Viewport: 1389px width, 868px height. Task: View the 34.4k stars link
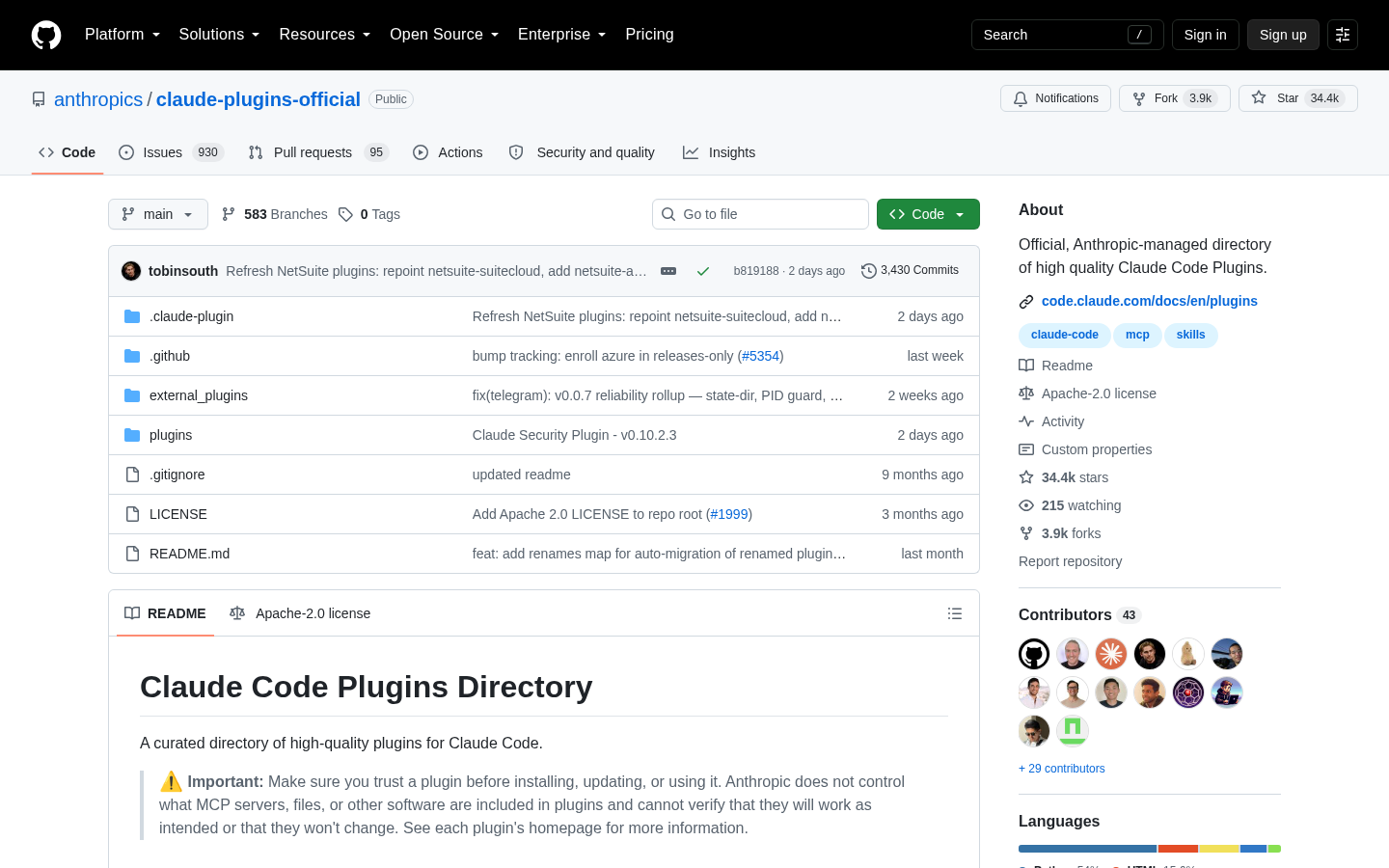coord(1064,477)
